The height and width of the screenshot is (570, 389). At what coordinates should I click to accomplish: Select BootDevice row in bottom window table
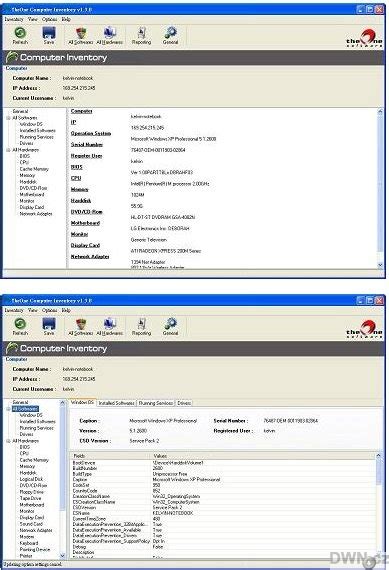click(223, 463)
